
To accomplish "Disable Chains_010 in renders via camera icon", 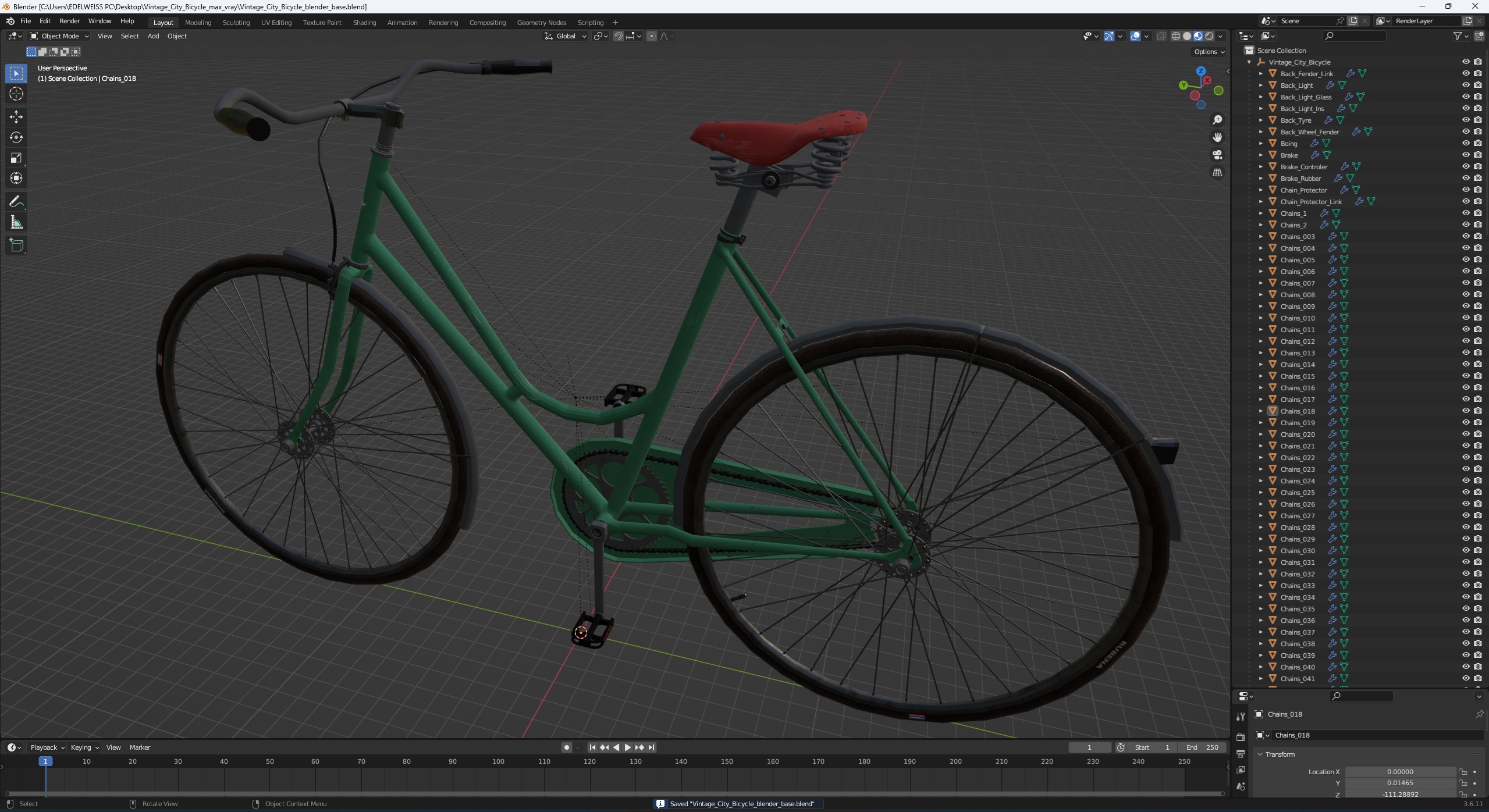I will (x=1478, y=318).
